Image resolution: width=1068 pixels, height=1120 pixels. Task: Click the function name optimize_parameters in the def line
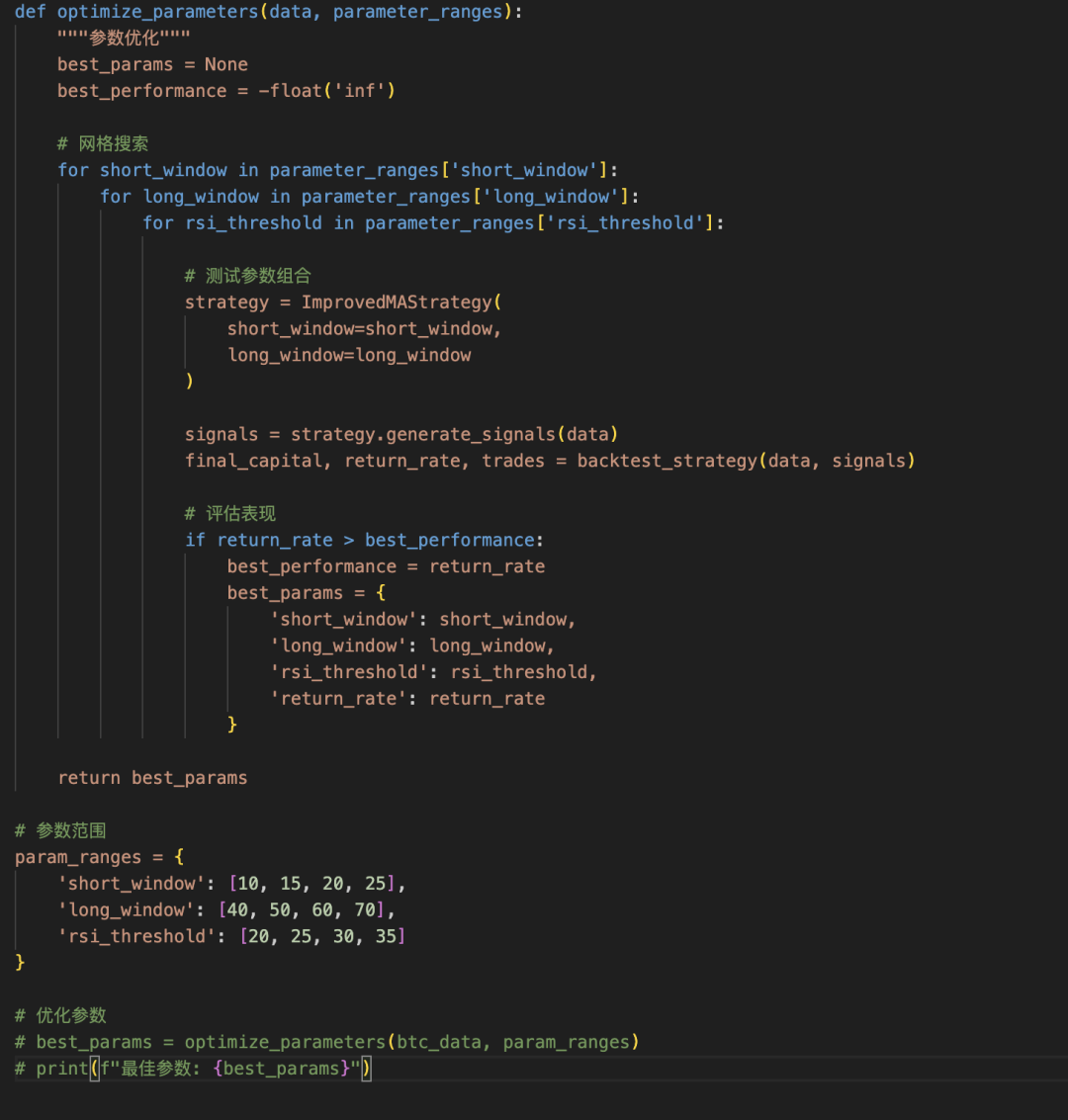point(157,12)
